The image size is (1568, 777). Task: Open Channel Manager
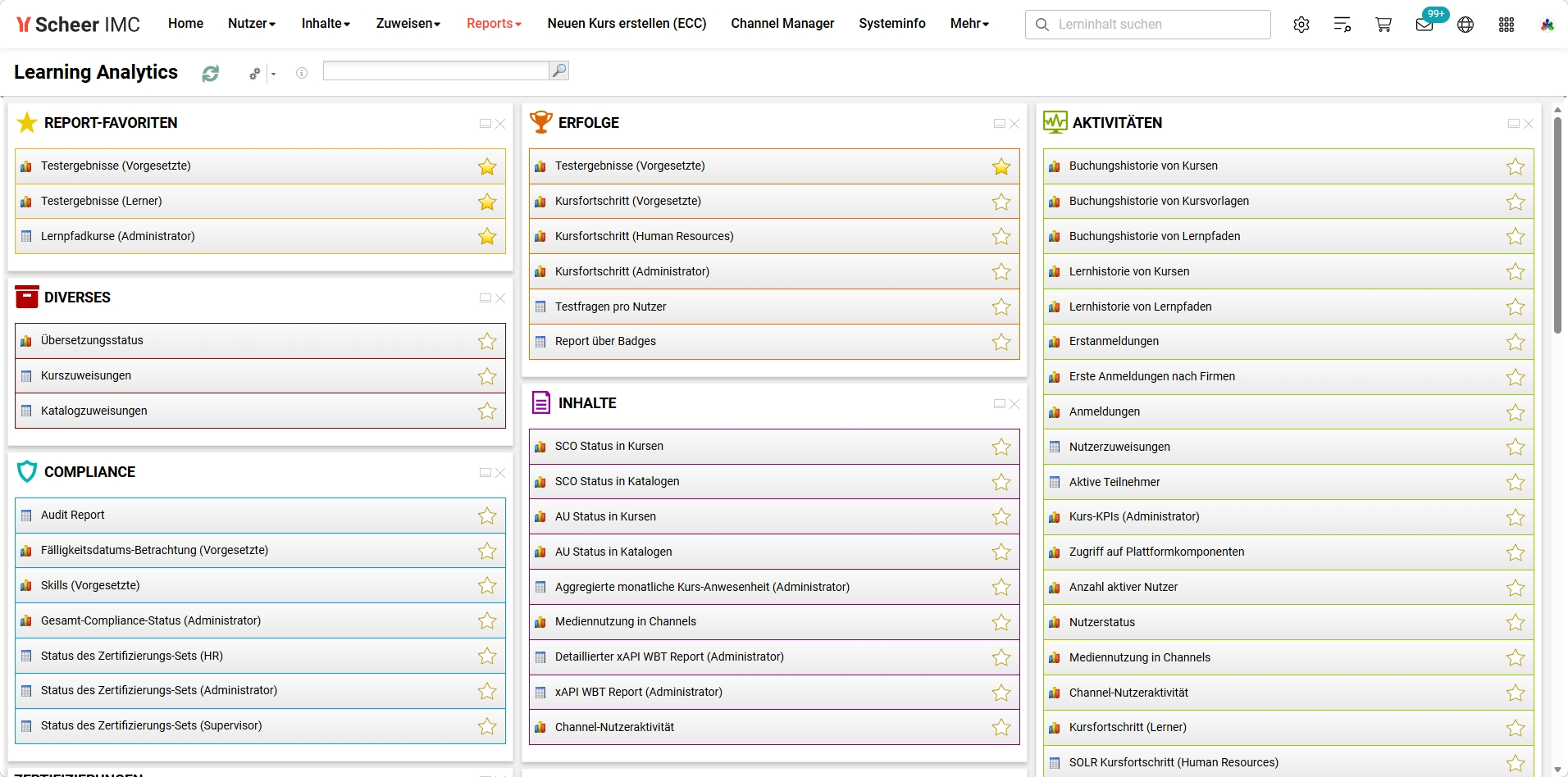[782, 24]
